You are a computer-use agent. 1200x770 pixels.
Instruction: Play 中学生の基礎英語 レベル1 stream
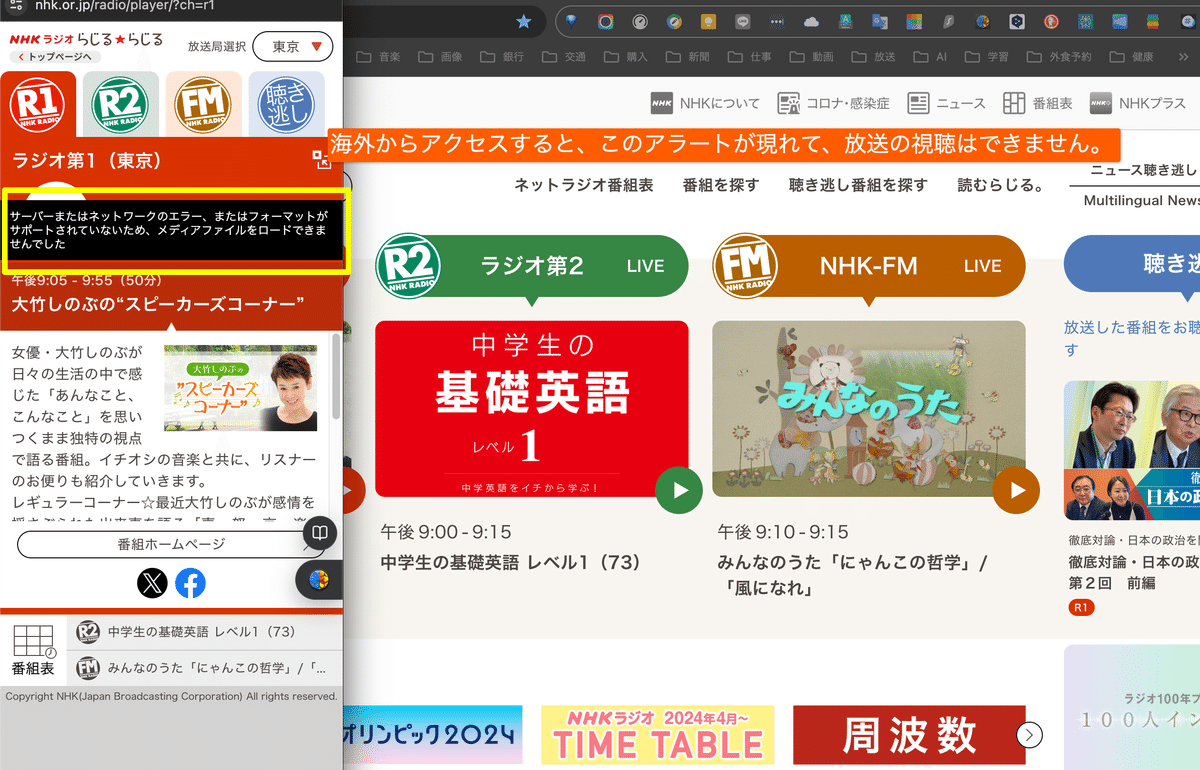coord(679,490)
